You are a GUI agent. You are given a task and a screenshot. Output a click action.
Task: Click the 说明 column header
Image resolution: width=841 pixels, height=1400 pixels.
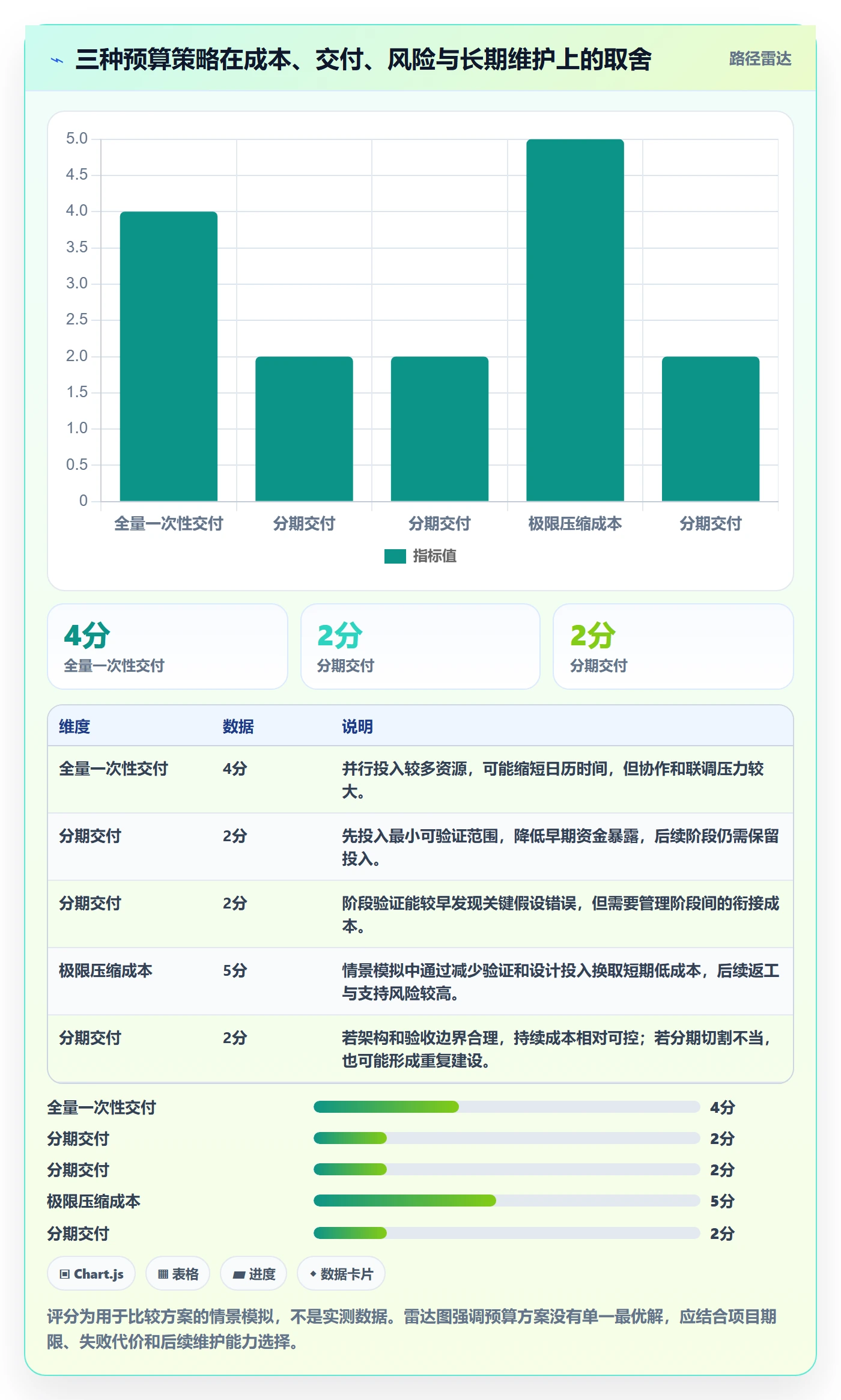(x=357, y=726)
